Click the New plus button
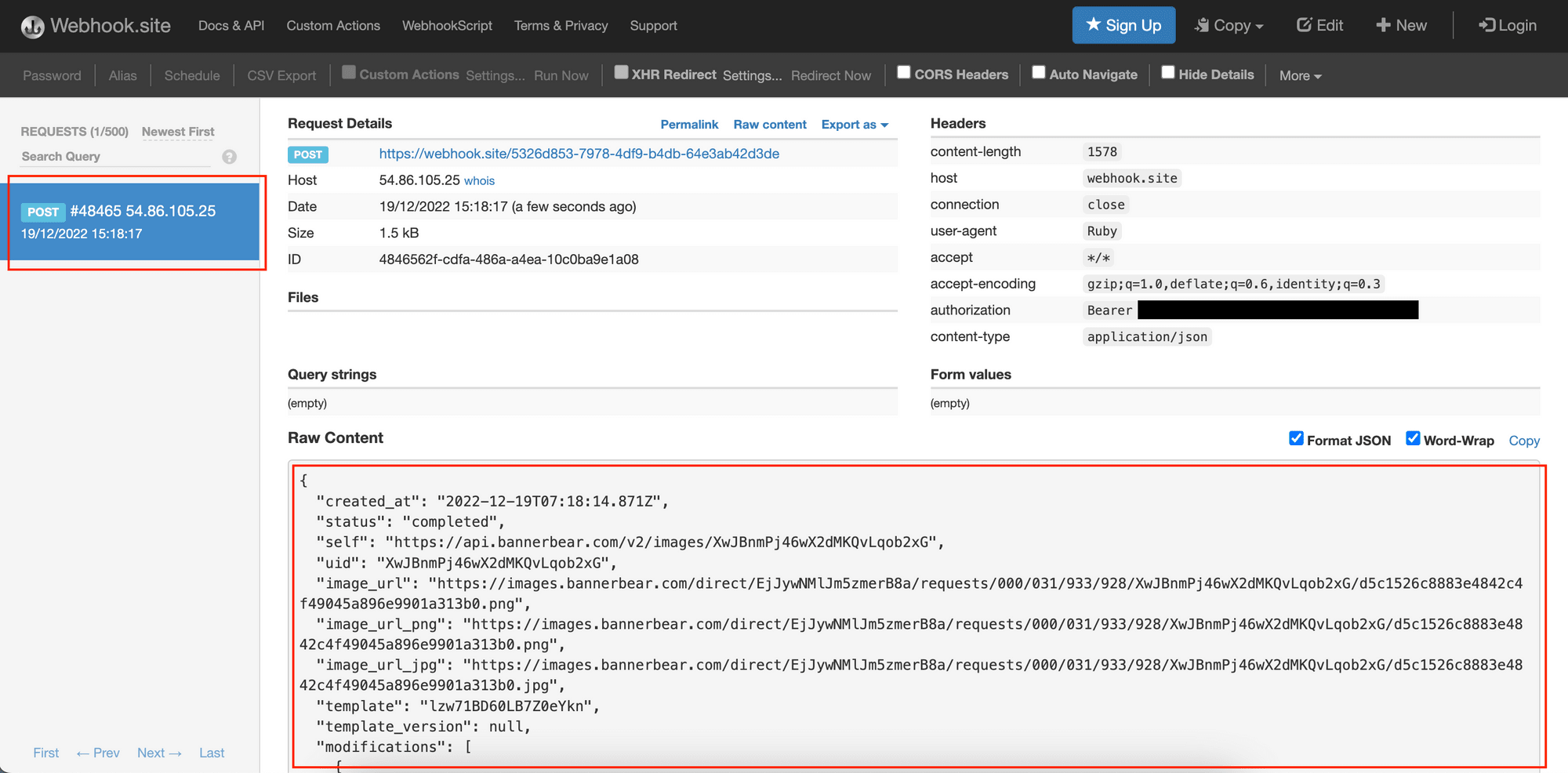The image size is (1568, 773). point(1401,25)
